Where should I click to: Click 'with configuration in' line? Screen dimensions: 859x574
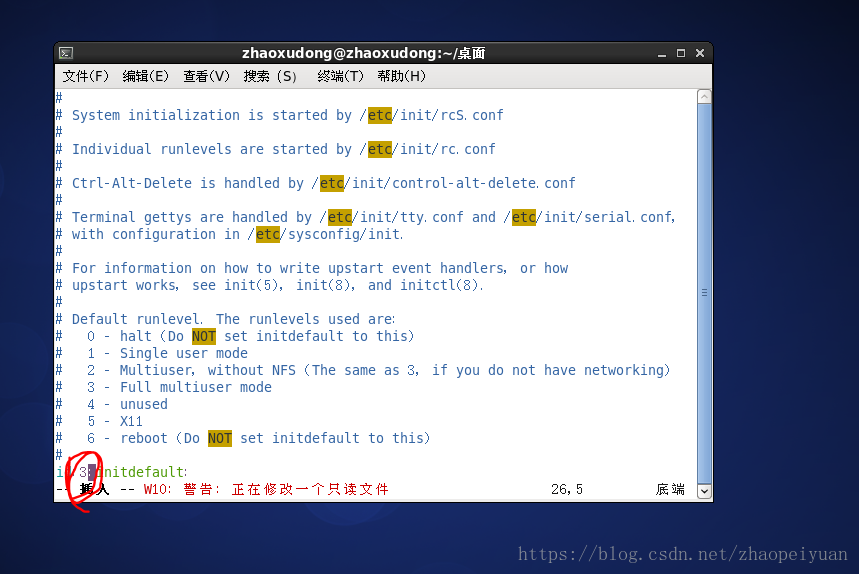coord(230,234)
